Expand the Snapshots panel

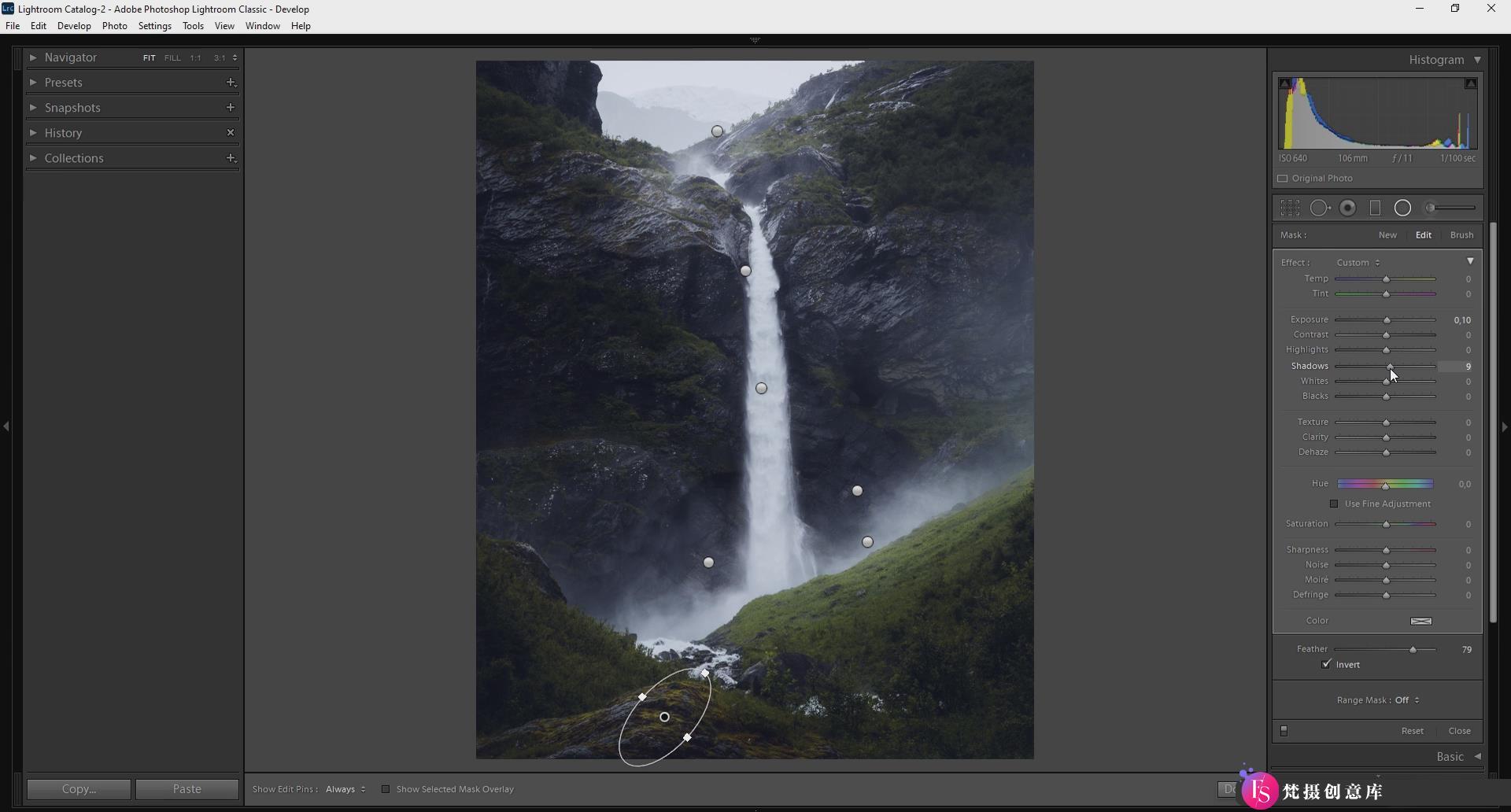pyautogui.click(x=33, y=107)
